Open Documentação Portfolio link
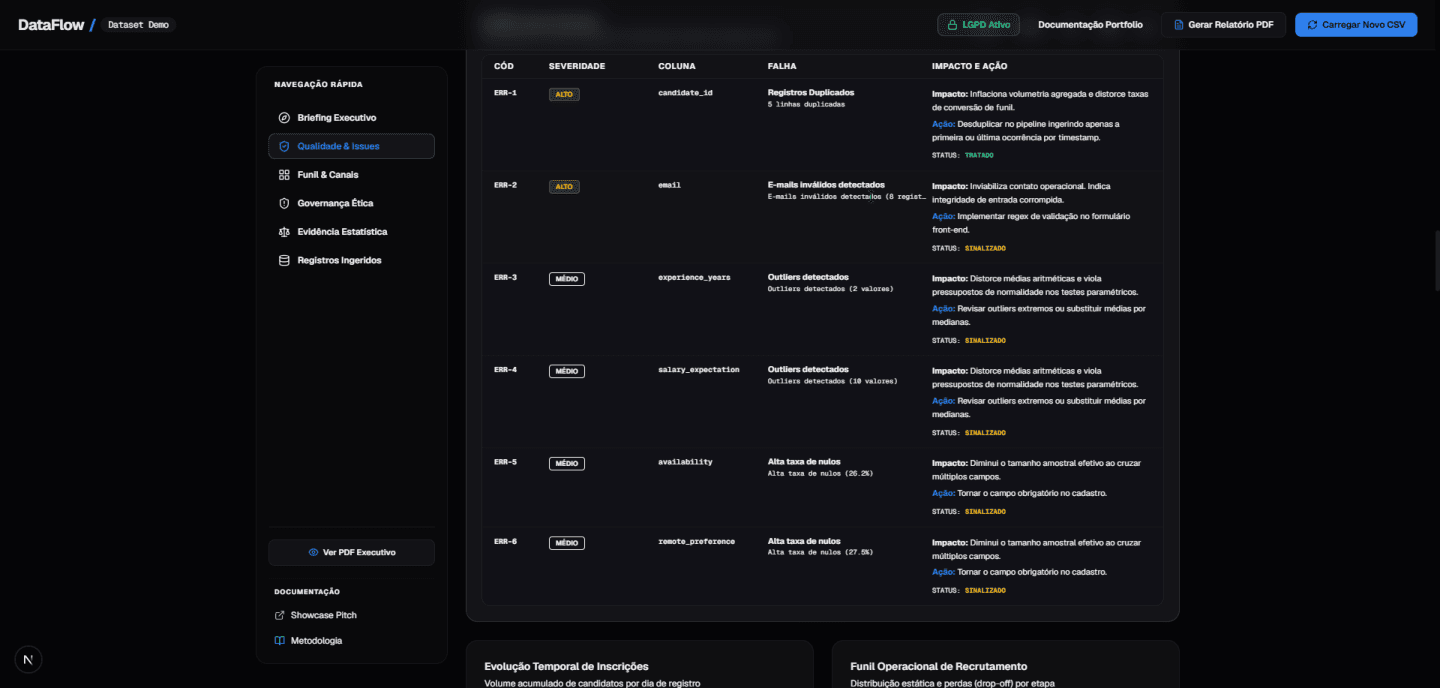The image size is (1440, 688). click(1090, 25)
